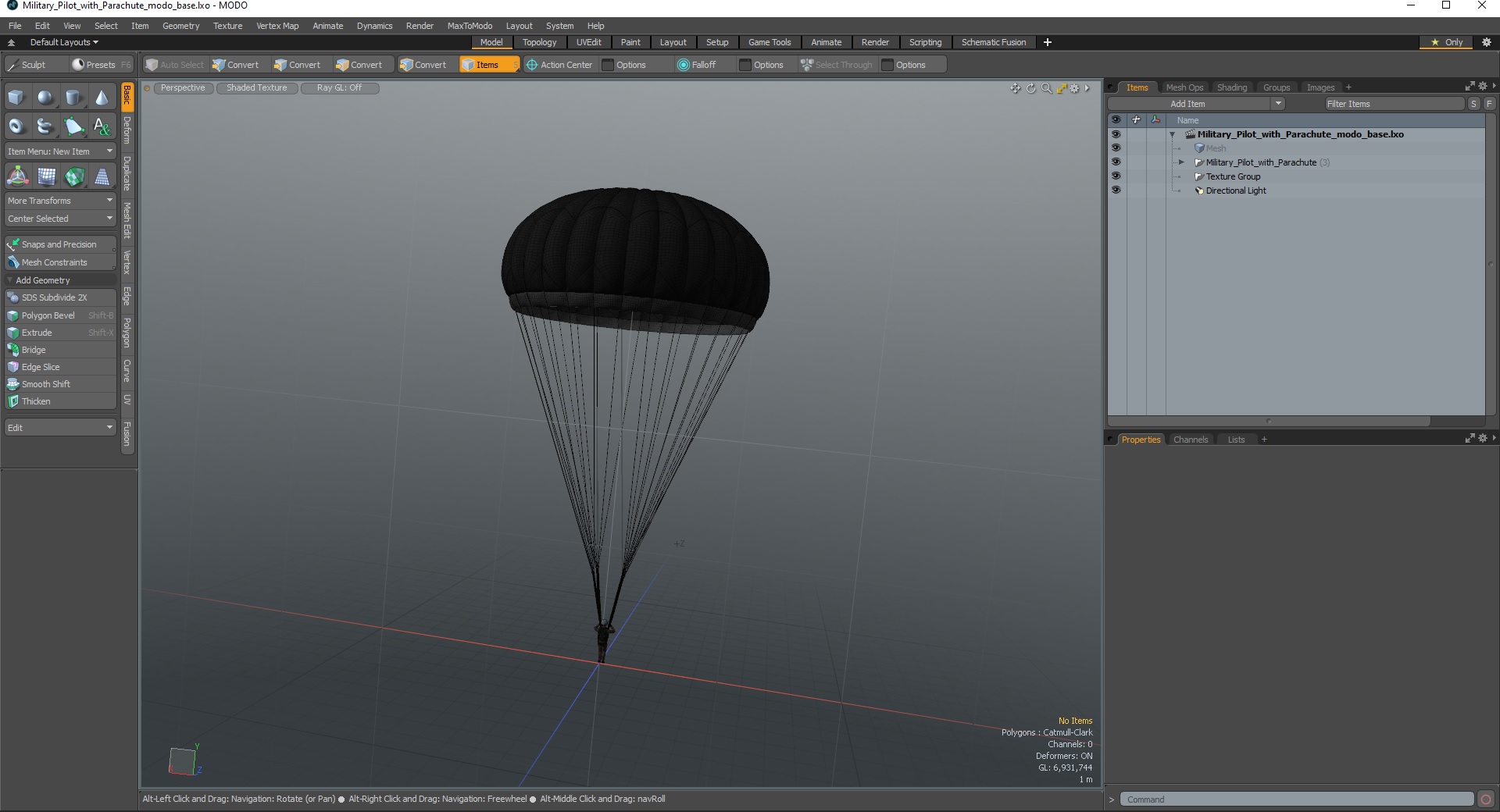Switch to the Topology layout tab

pyautogui.click(x=539, y=42)
